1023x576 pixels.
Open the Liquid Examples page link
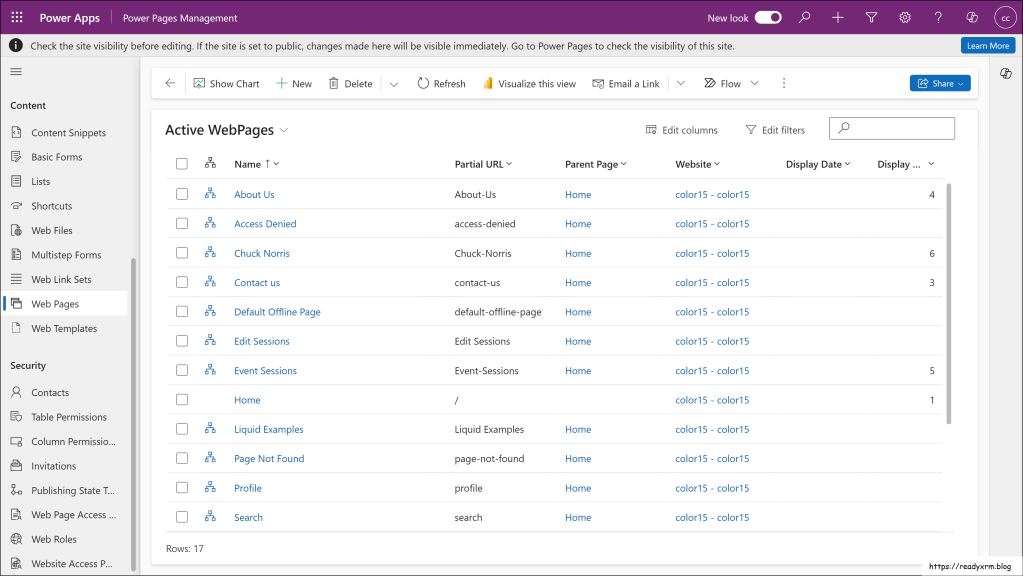268,429
